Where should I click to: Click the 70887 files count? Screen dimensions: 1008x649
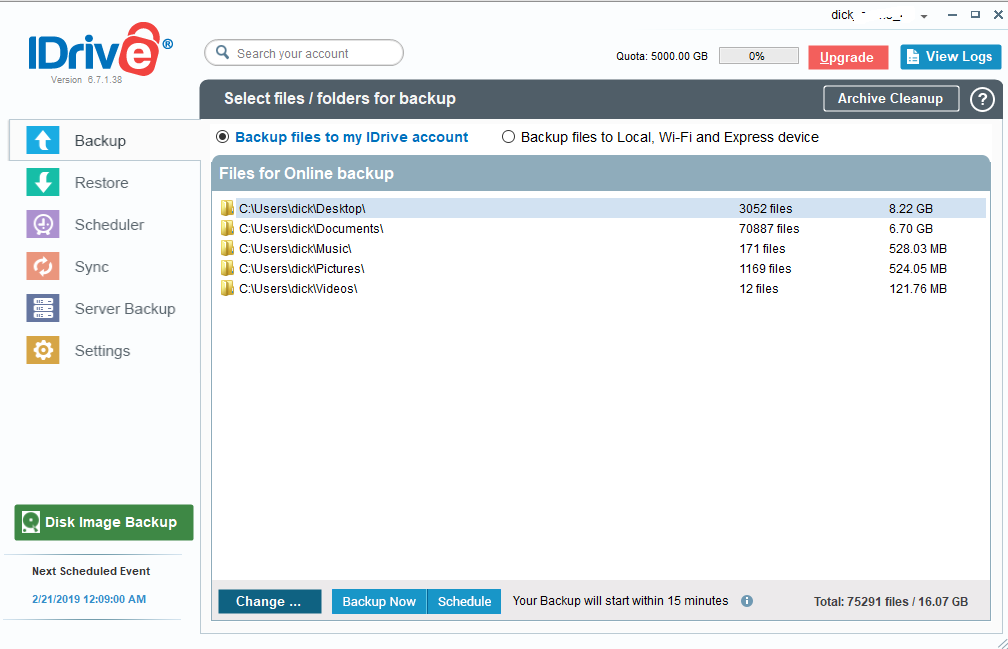(769, 229)
